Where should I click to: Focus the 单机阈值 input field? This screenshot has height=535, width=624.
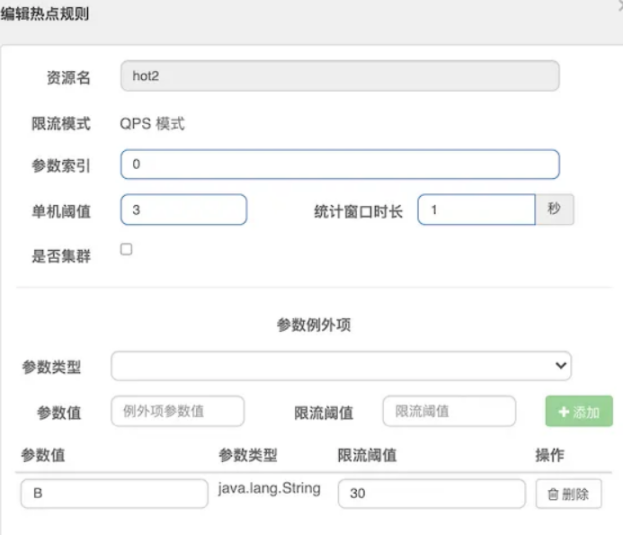(x=184, y=209)
